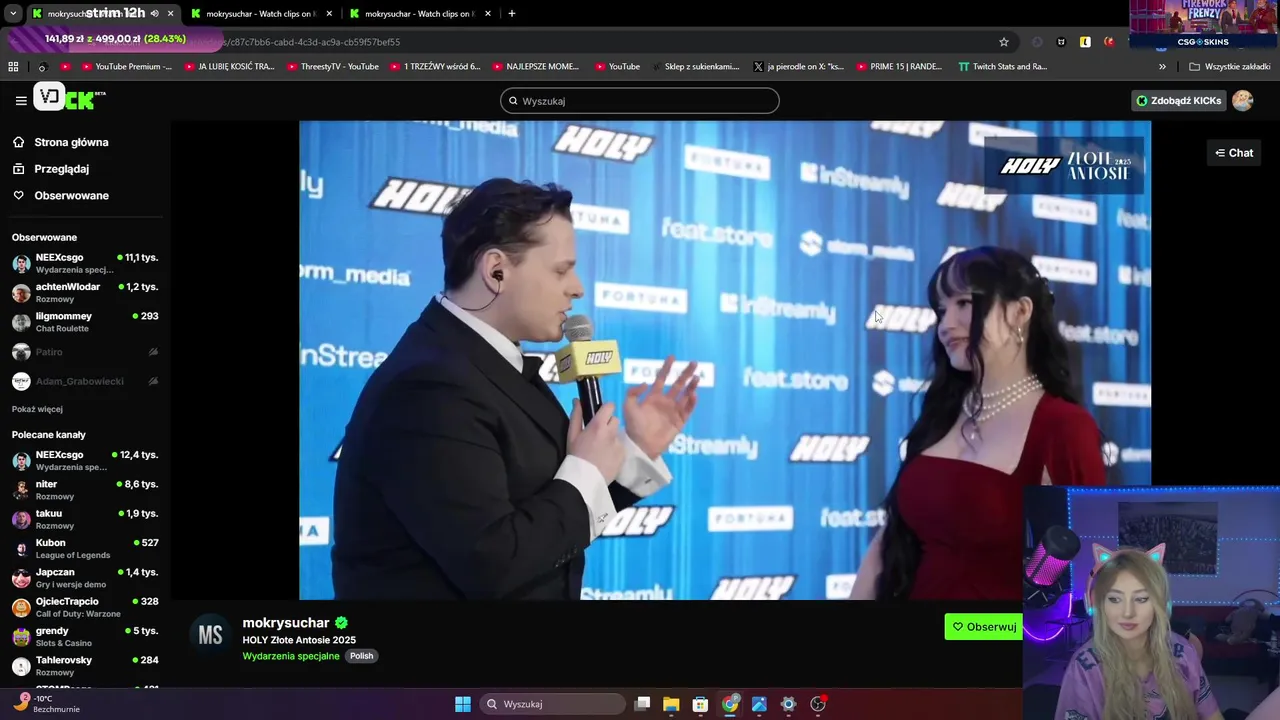Open niter recommended channel
Image resolution: width=1280 pixels, height=720 pixels.
[x=85, y=490]
